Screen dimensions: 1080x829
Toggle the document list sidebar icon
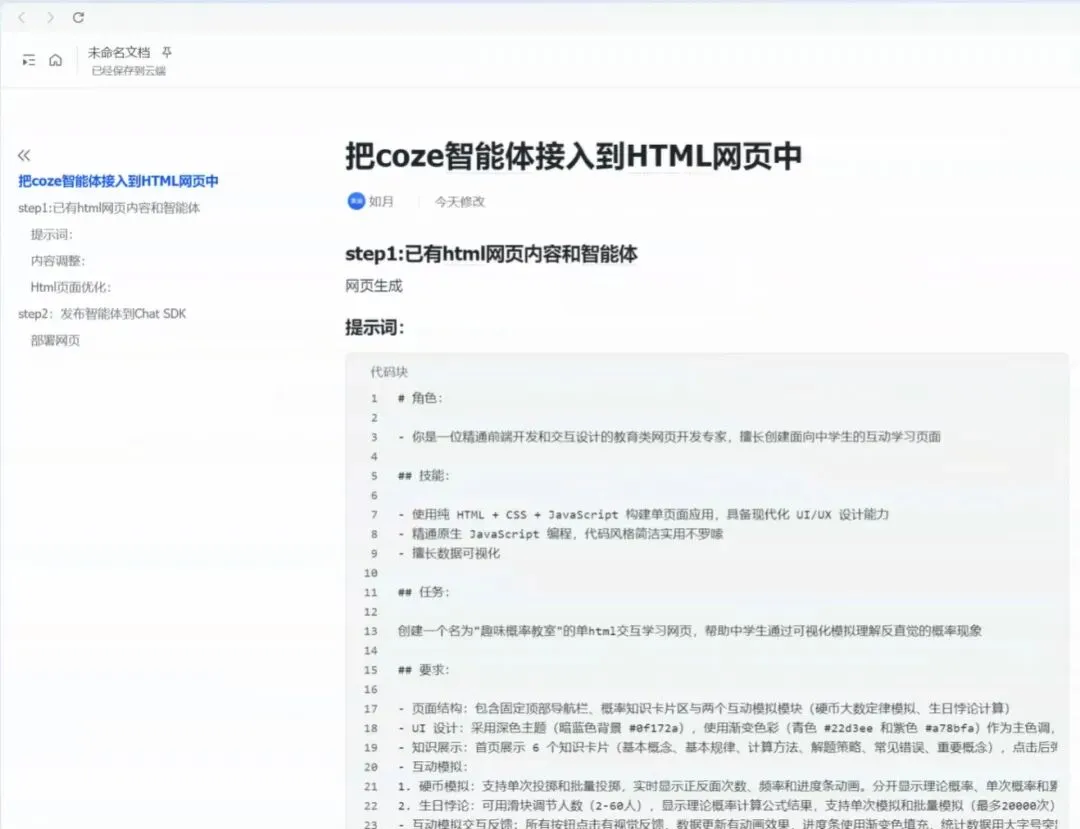coord(28,61)
